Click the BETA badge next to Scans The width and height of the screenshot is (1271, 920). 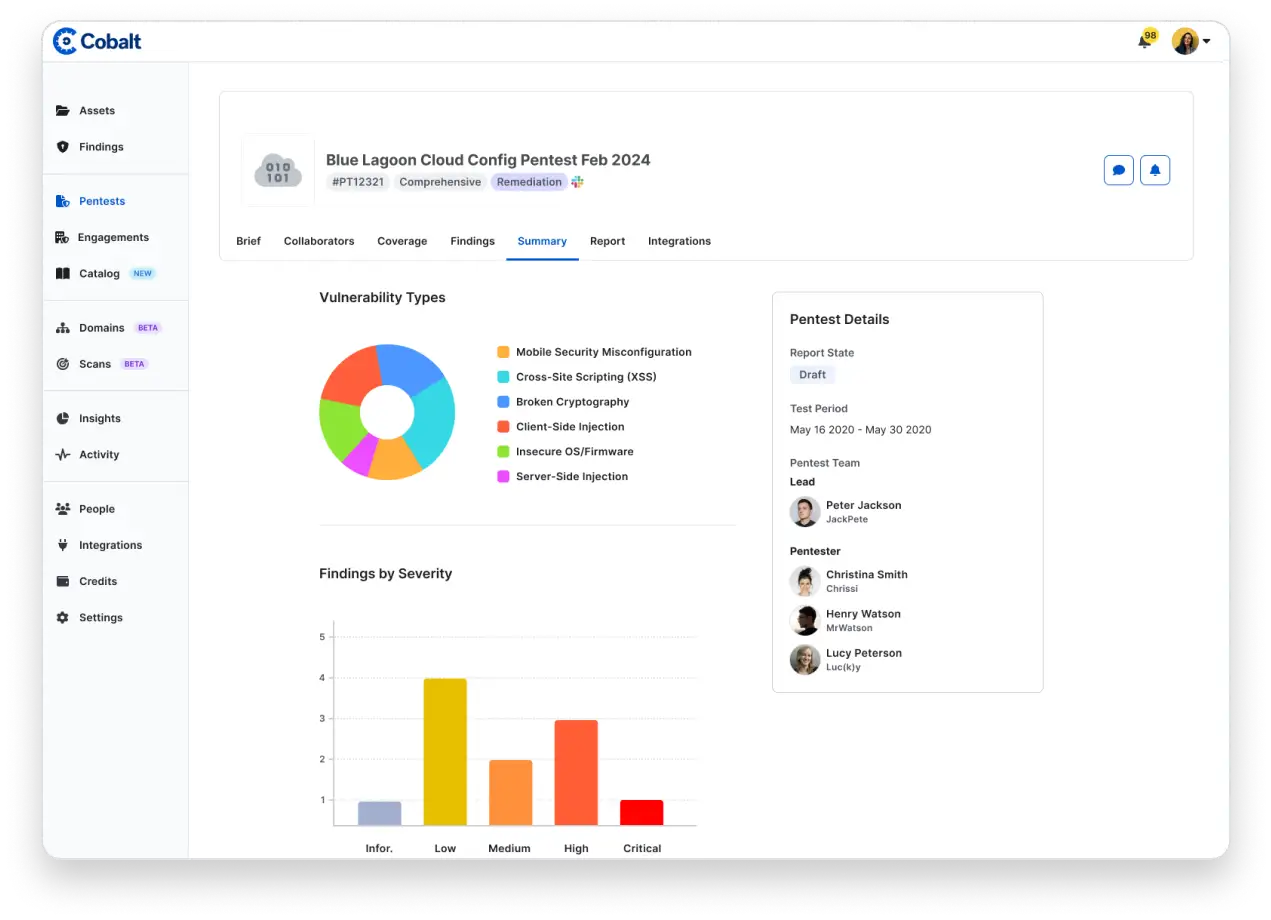pos(134,364)
